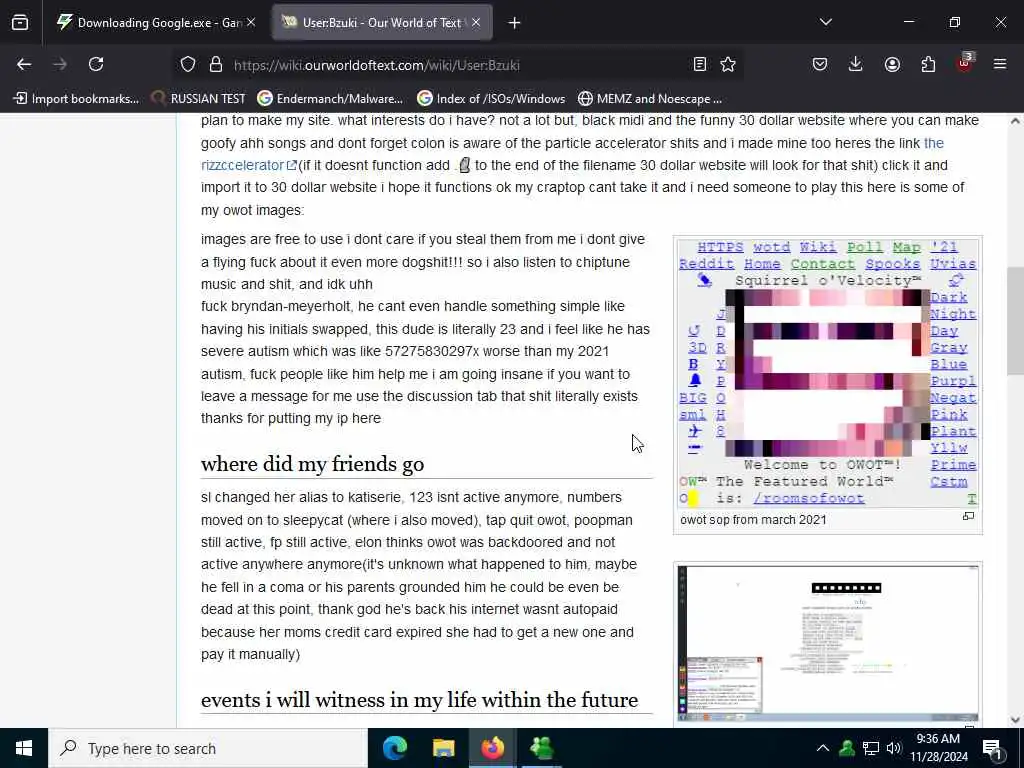Screen dimensions: 1024x768
Task: Click the where did my friends go heading
Action: tap(312, 464)
